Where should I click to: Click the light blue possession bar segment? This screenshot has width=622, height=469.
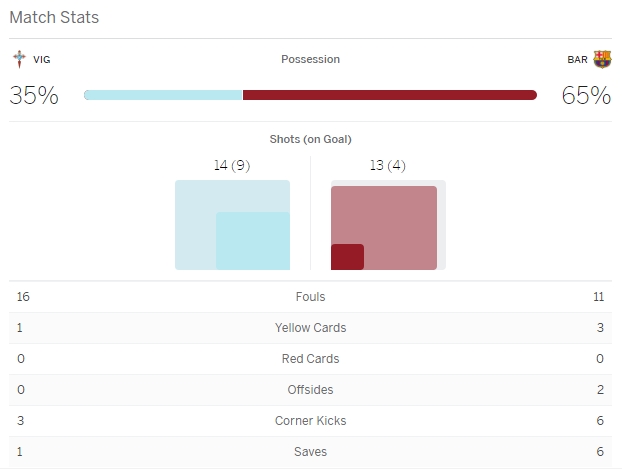163,95
